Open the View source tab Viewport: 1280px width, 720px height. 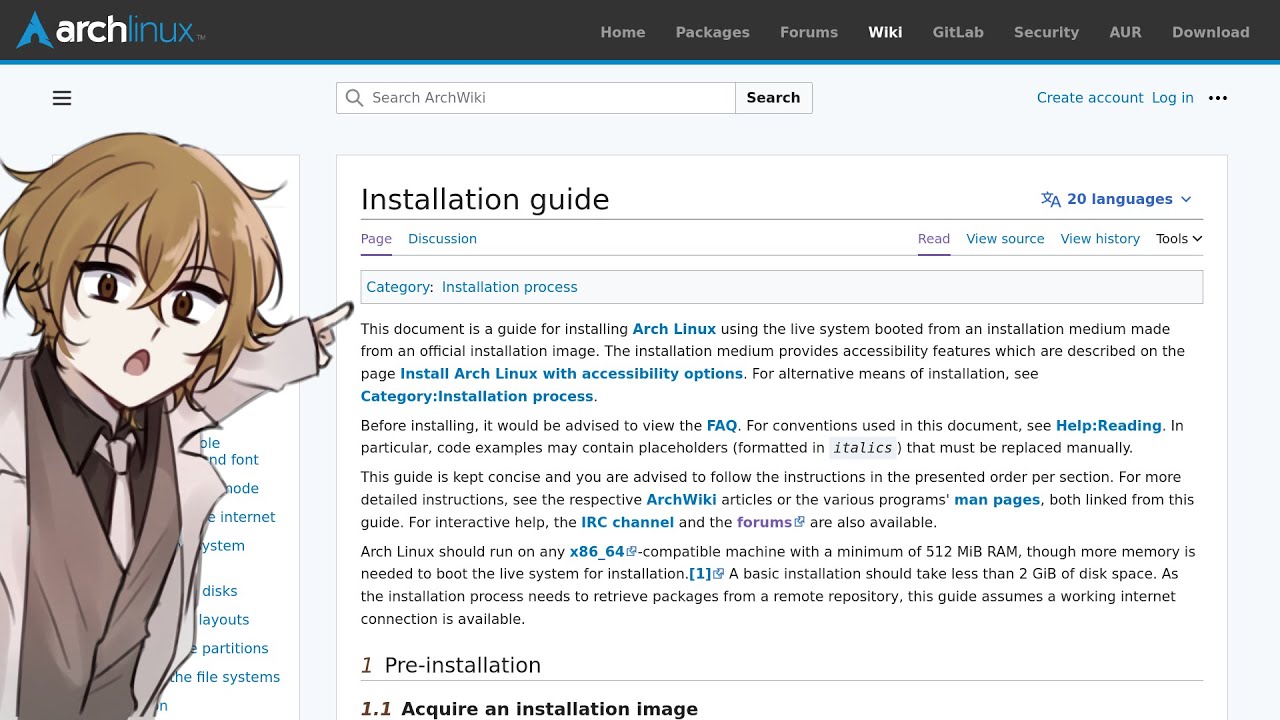coord(1005,239)
